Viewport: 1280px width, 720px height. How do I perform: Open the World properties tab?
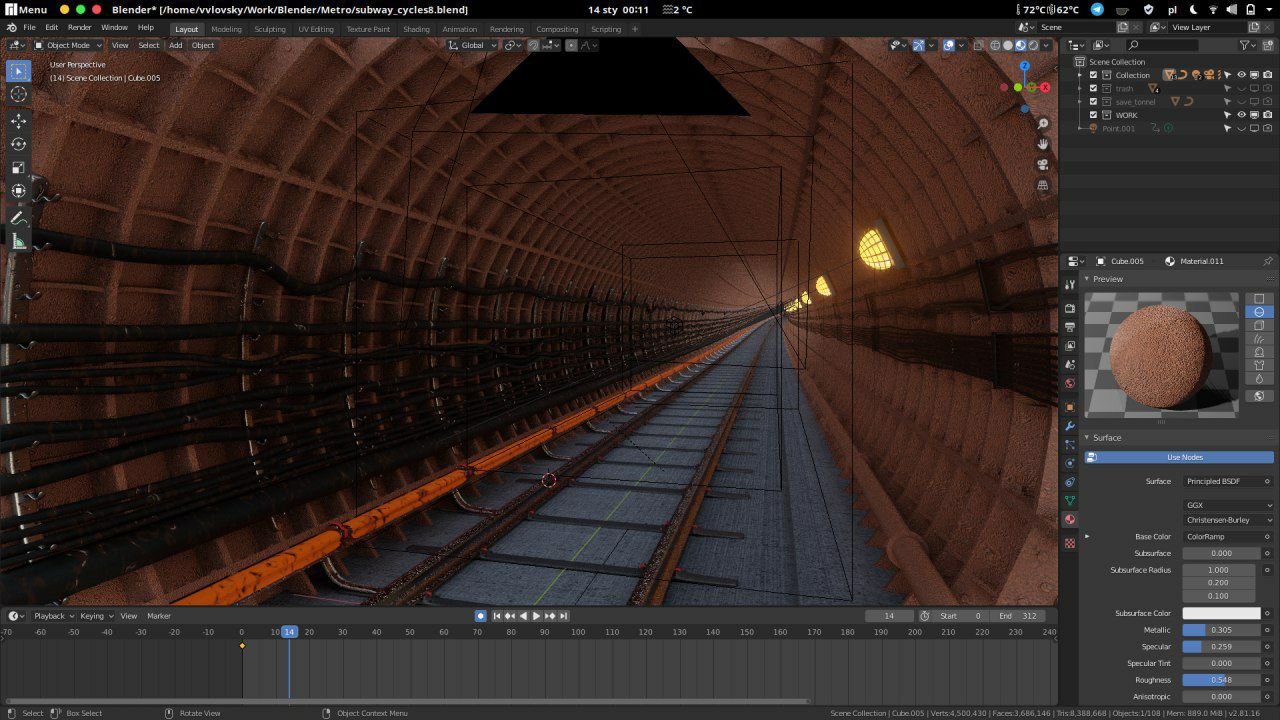point(1069,384)
